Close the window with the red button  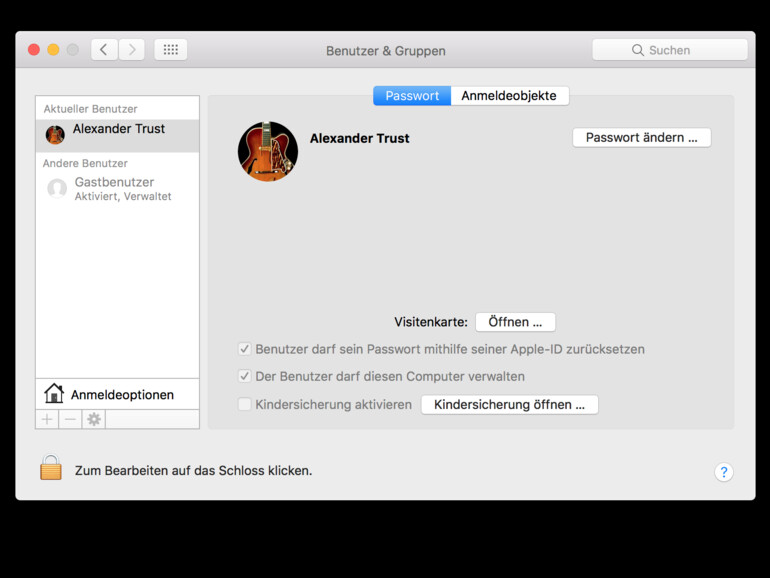pyautogui.click(x=34, y=50)
